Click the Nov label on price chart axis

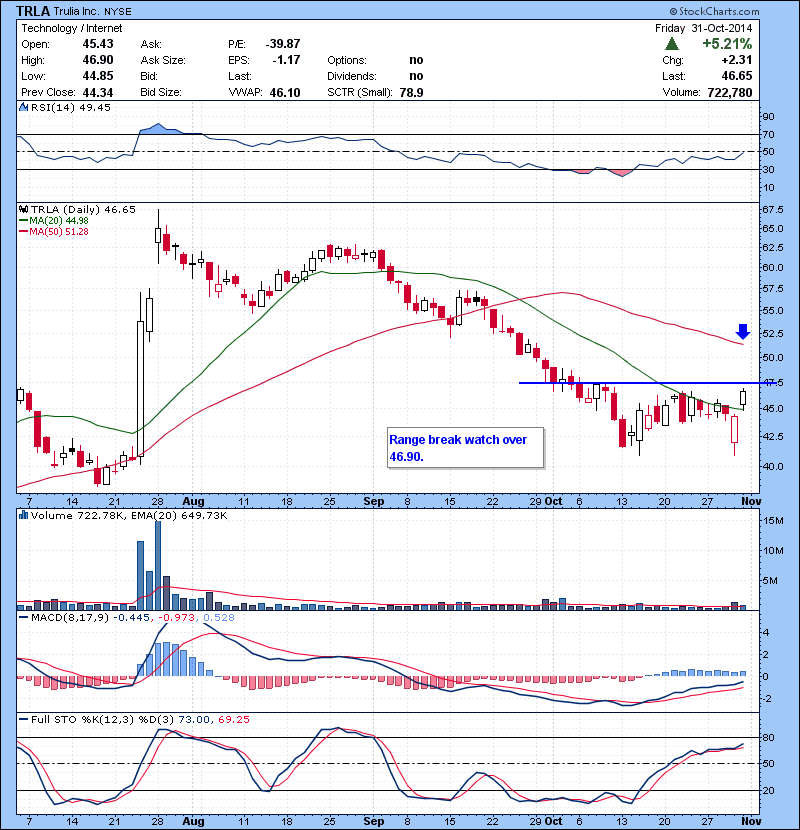(x=751, y=501)
